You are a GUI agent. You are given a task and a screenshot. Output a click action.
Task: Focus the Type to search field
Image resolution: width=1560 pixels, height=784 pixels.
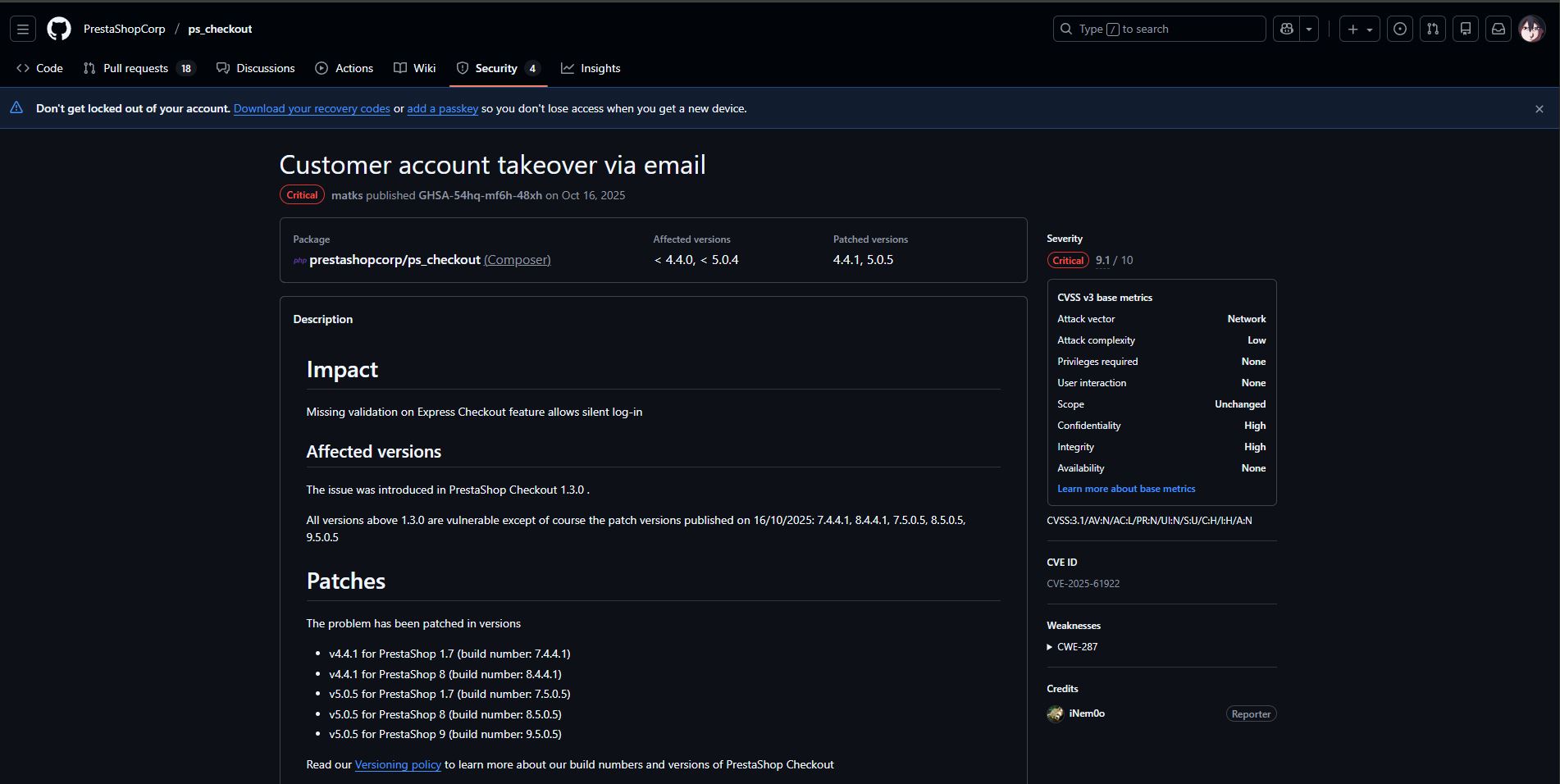click(x=1159, y=29)
